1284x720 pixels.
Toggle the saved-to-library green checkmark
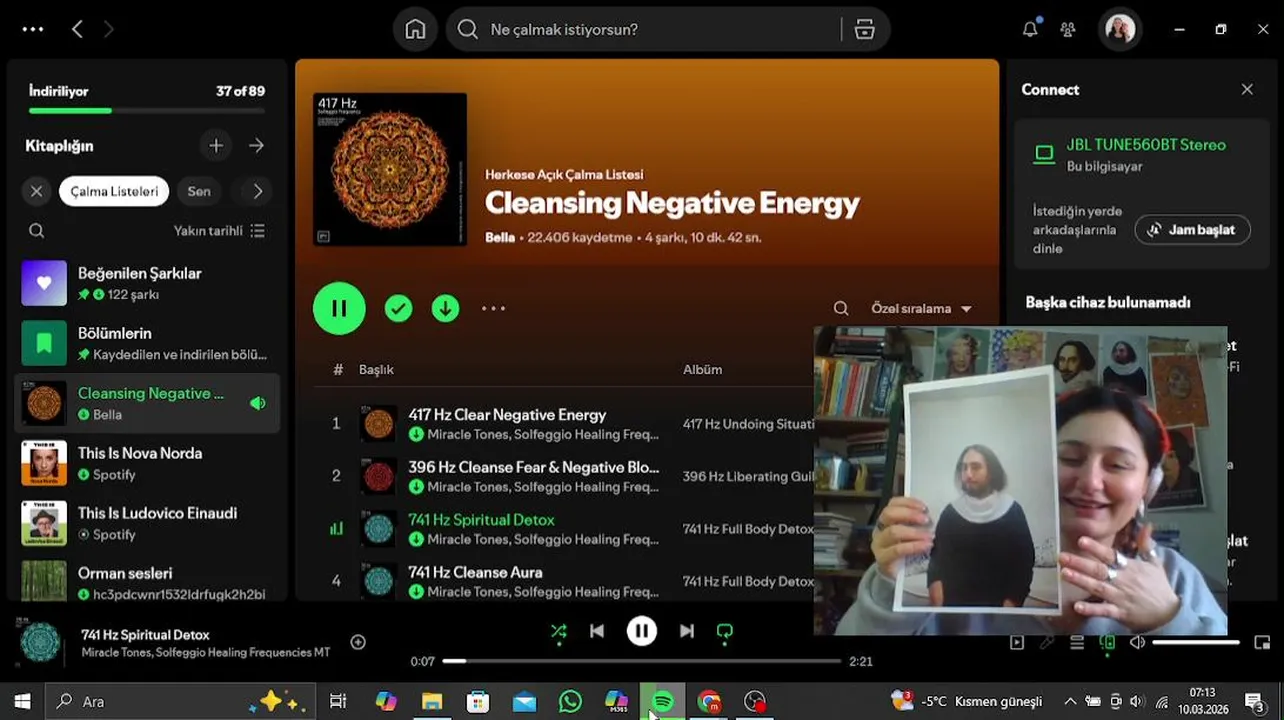pos(398,308)
